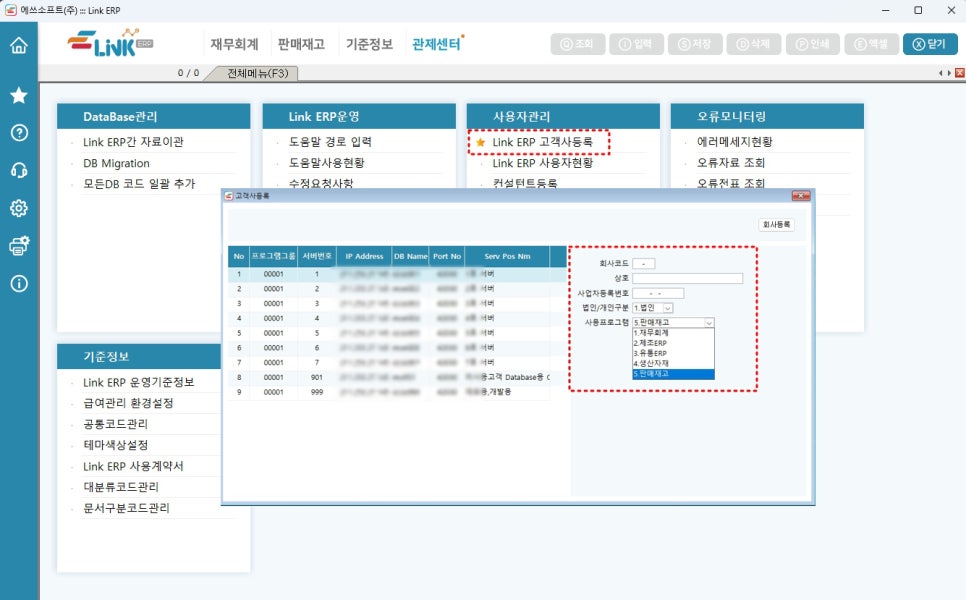Click the 삭제 toolbar button

(x=754, y=44)
